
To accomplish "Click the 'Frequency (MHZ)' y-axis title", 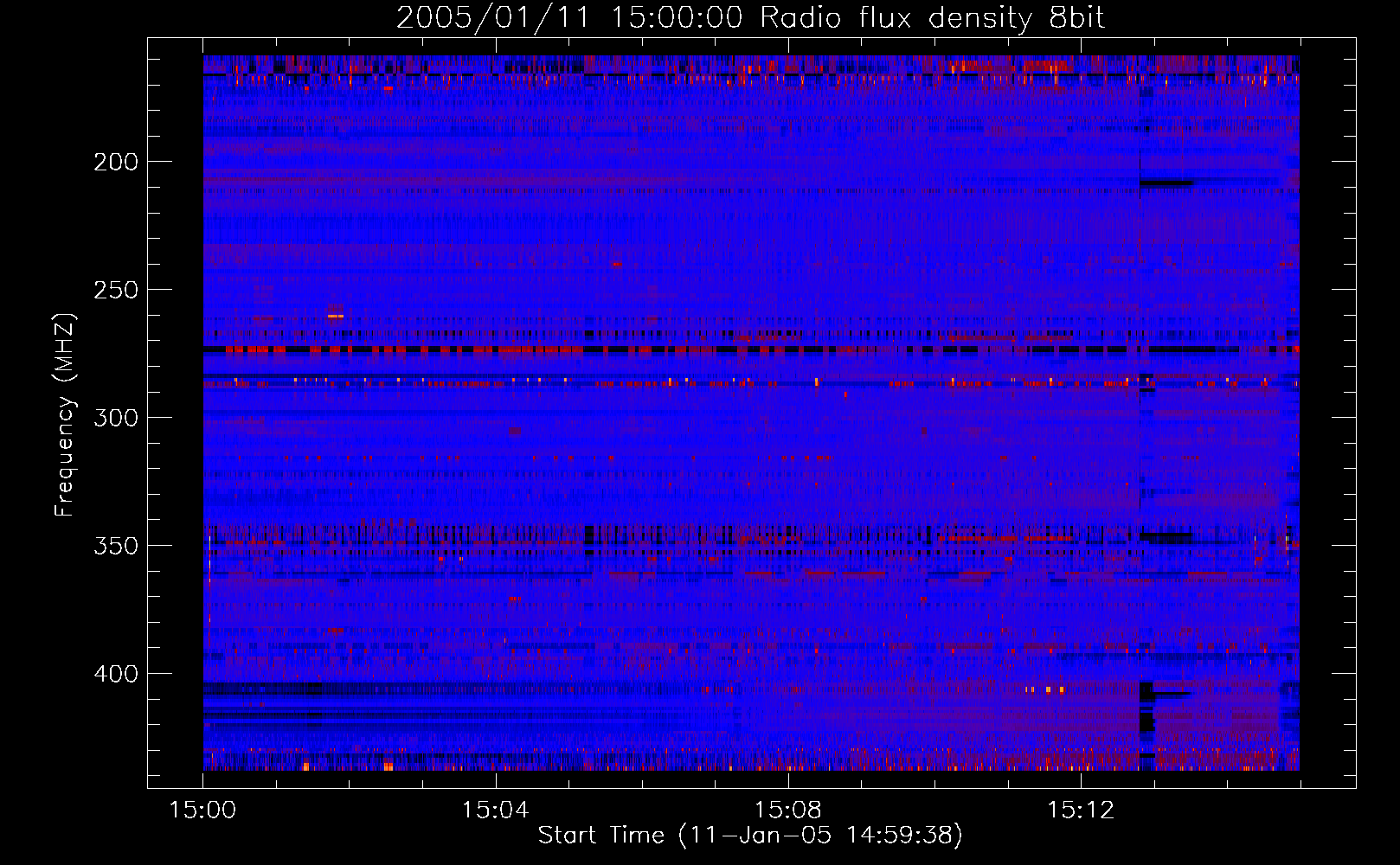I will pyautogui.click(x=65, y=414).
